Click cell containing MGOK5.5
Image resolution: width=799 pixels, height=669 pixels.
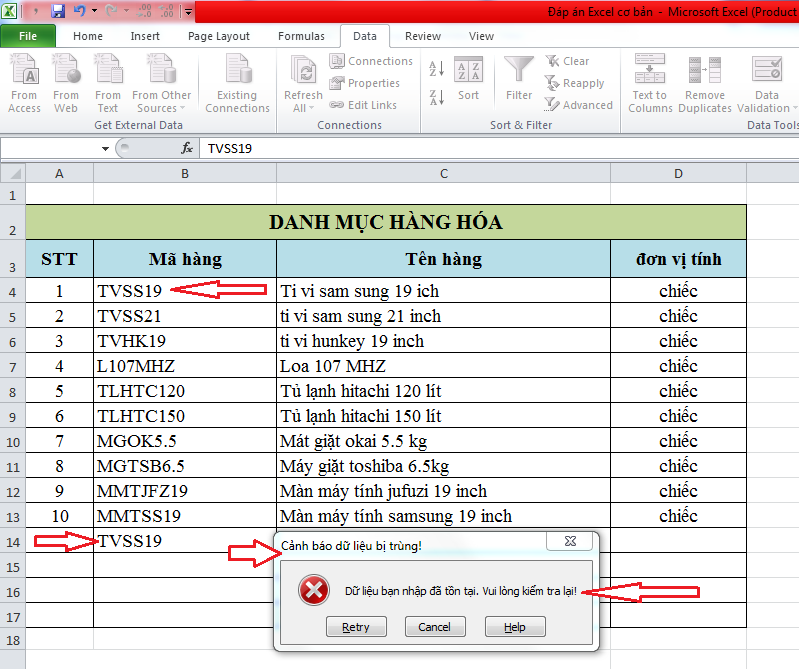pyautogui.click(x=185, y=441)
